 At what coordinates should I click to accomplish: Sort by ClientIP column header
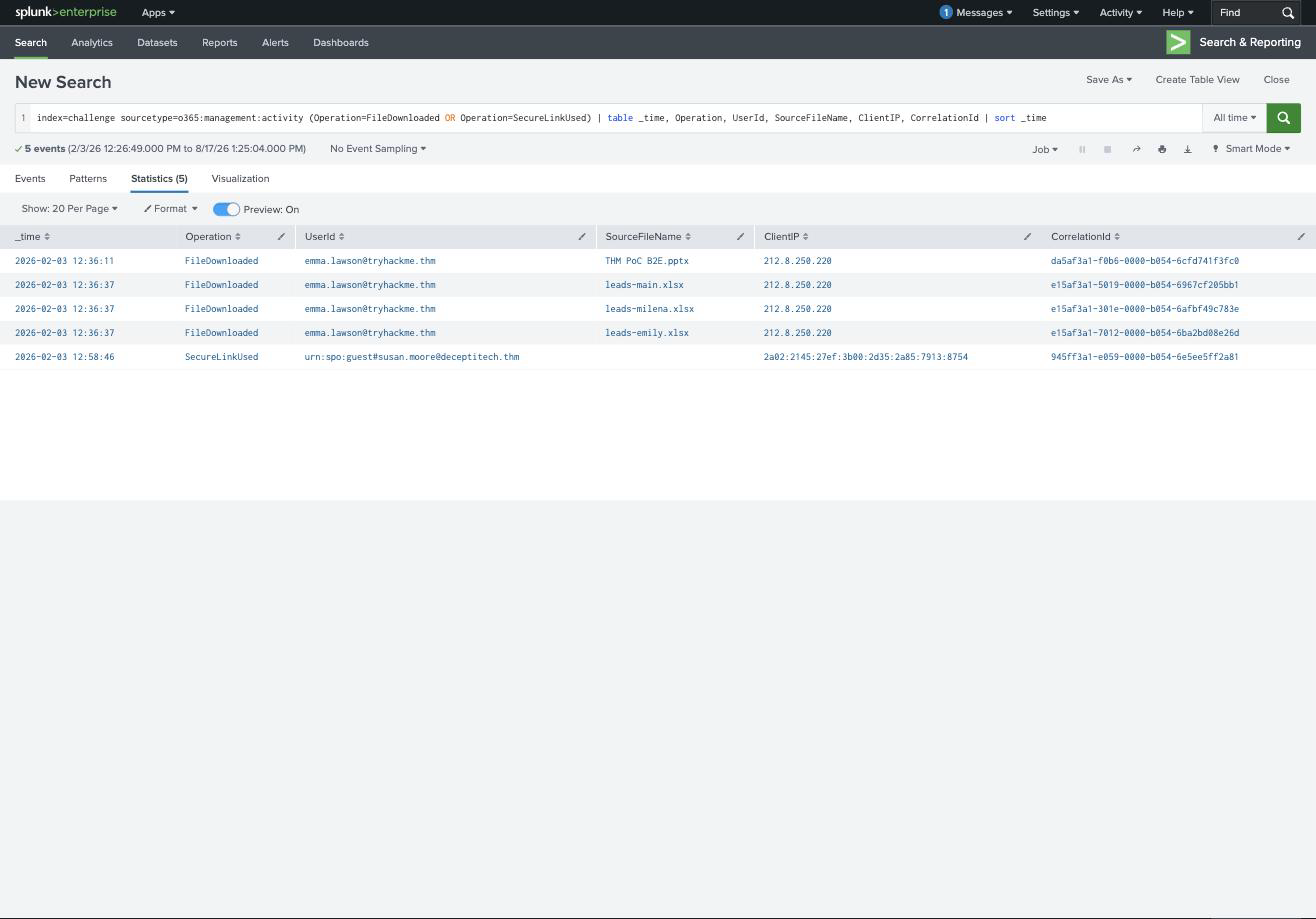point(786,237)
